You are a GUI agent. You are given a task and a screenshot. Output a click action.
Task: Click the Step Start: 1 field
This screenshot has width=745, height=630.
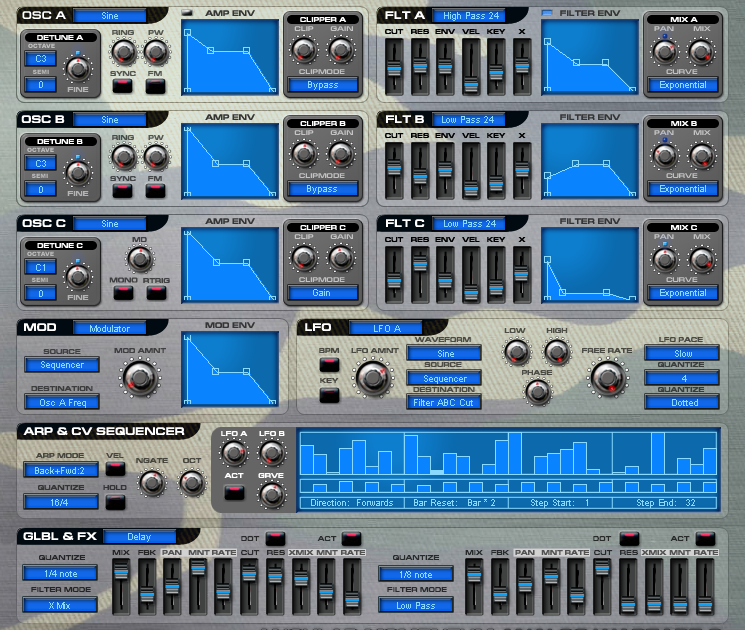click(561, 503)
